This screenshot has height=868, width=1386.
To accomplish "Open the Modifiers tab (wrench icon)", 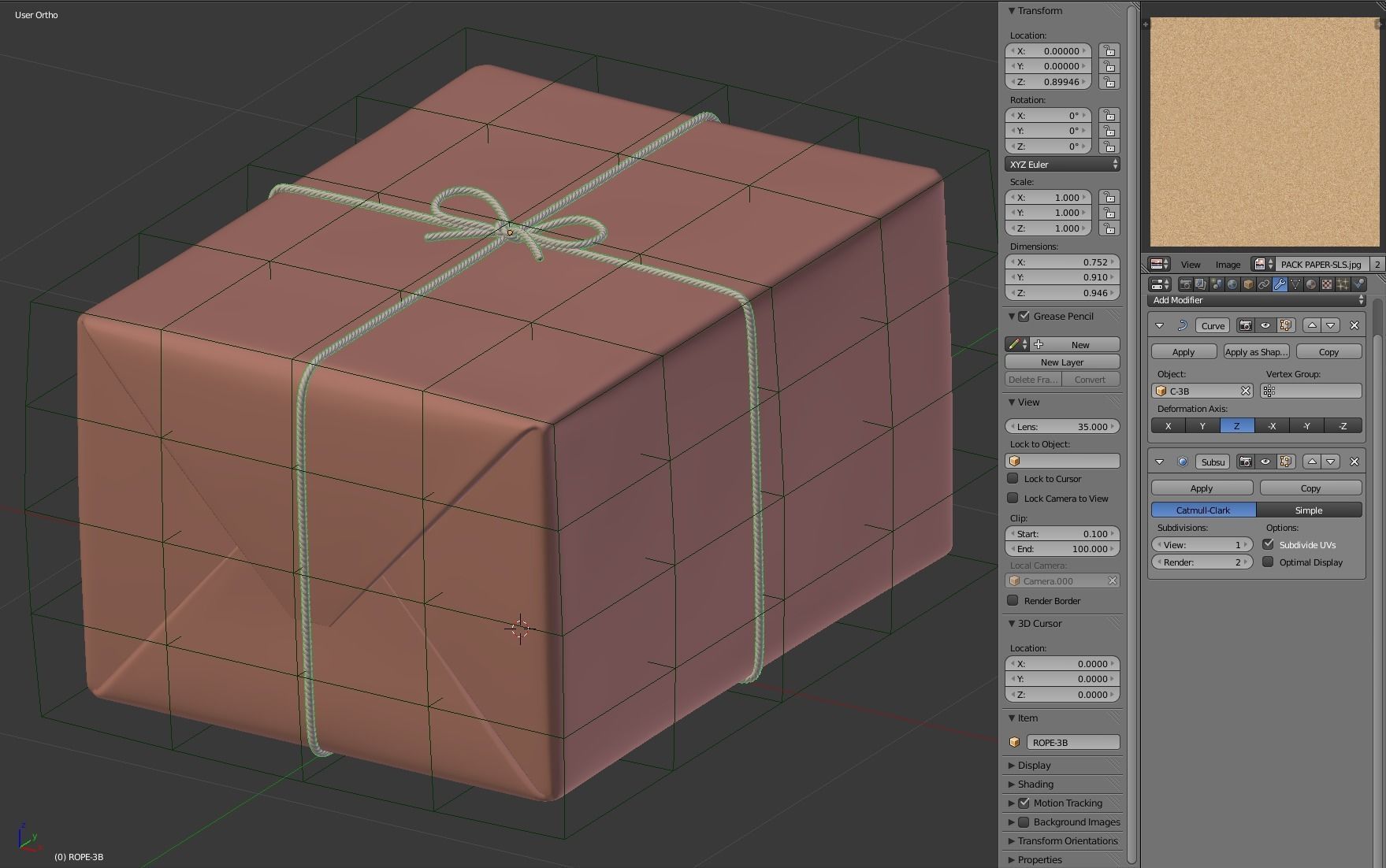I will [1280, 284].
